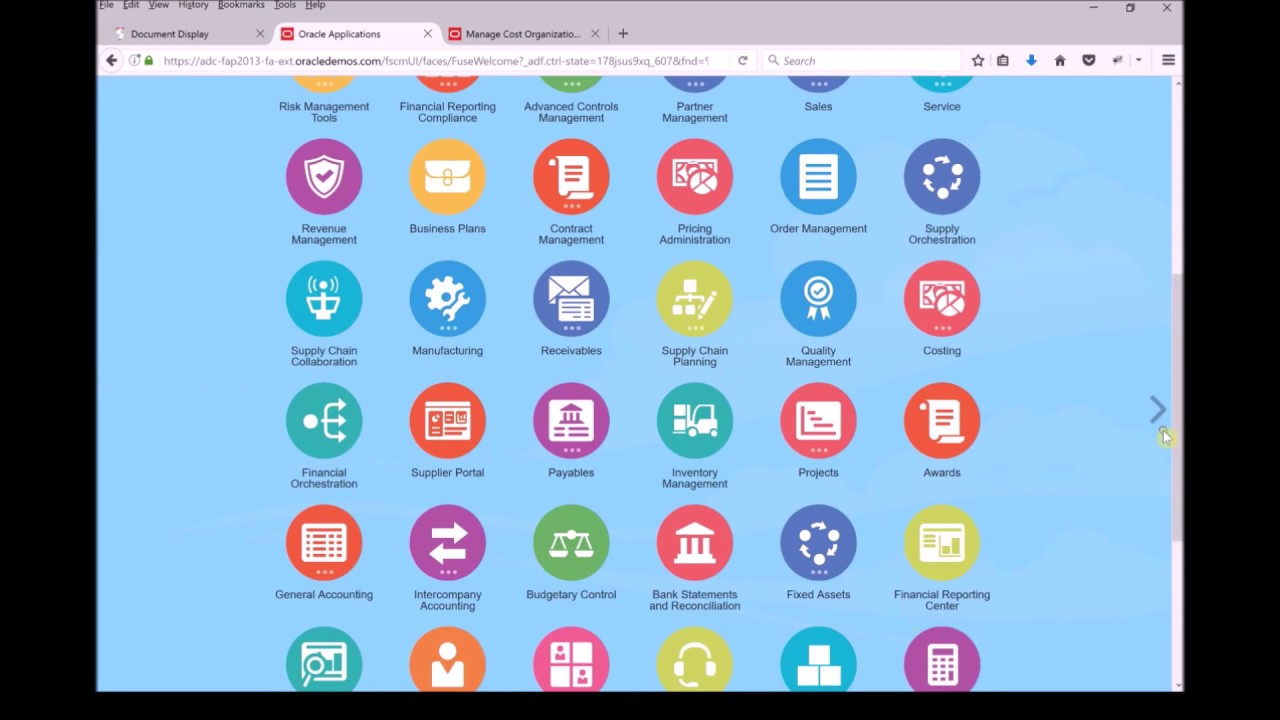1280x720 pixels.
Task: Launch the Contract Management icon
Action: coord(571,176)
